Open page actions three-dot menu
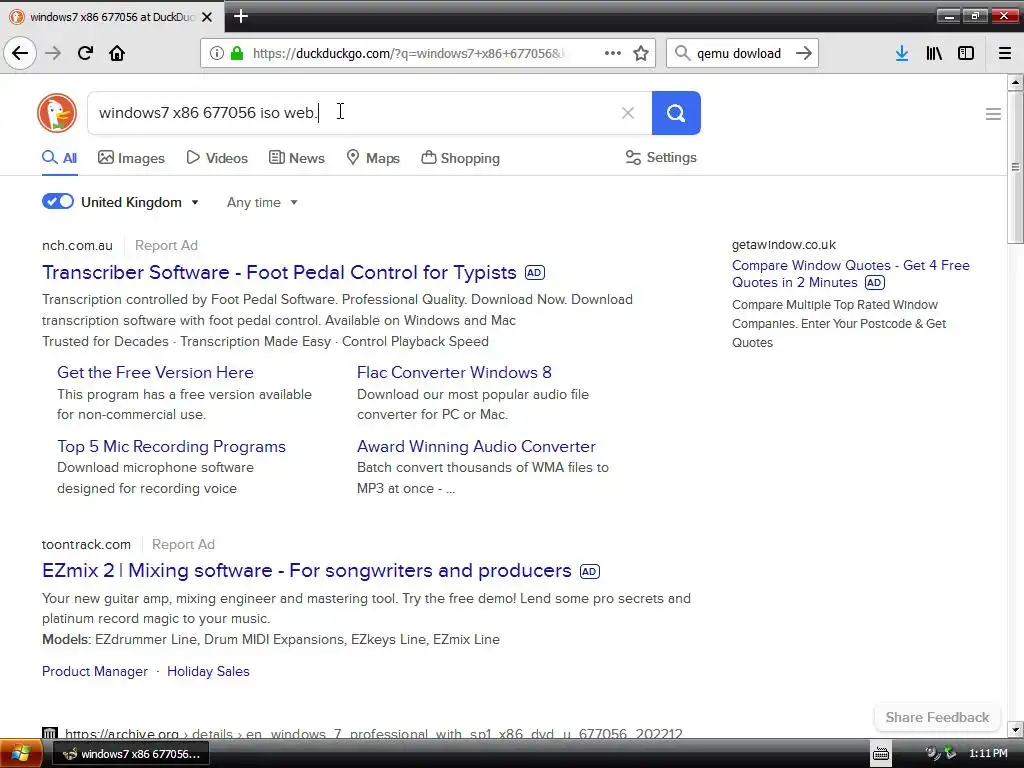Screen dimensions: 1024x768 coord(613,53)
